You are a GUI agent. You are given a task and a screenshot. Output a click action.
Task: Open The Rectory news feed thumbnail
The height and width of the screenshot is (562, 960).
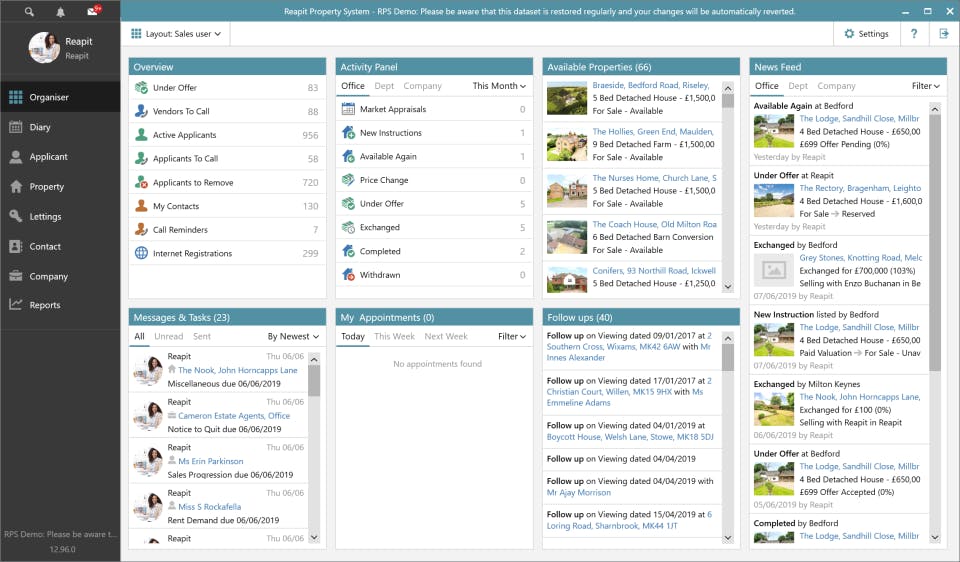click(x=774, y=200)
